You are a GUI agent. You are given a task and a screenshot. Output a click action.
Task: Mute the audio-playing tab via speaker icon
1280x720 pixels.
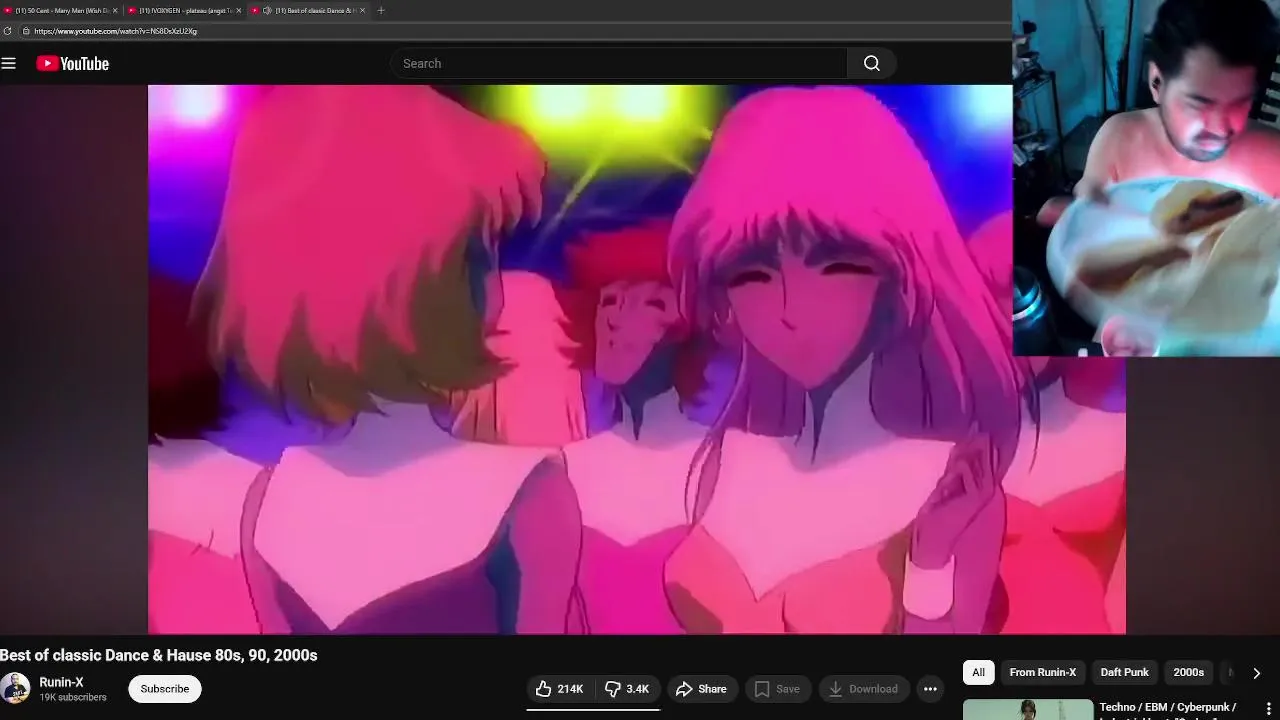pyautogui.click(x=267, y=10)
